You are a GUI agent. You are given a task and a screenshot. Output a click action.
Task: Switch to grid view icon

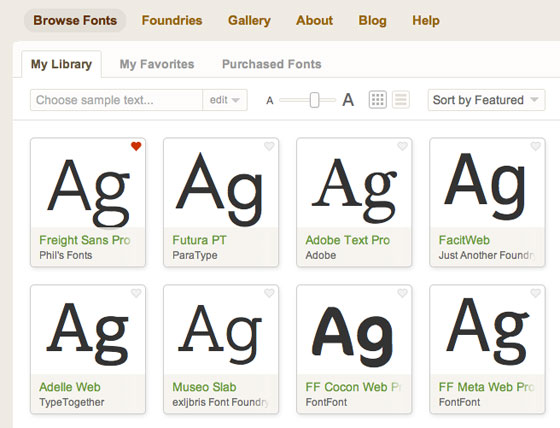378,100
